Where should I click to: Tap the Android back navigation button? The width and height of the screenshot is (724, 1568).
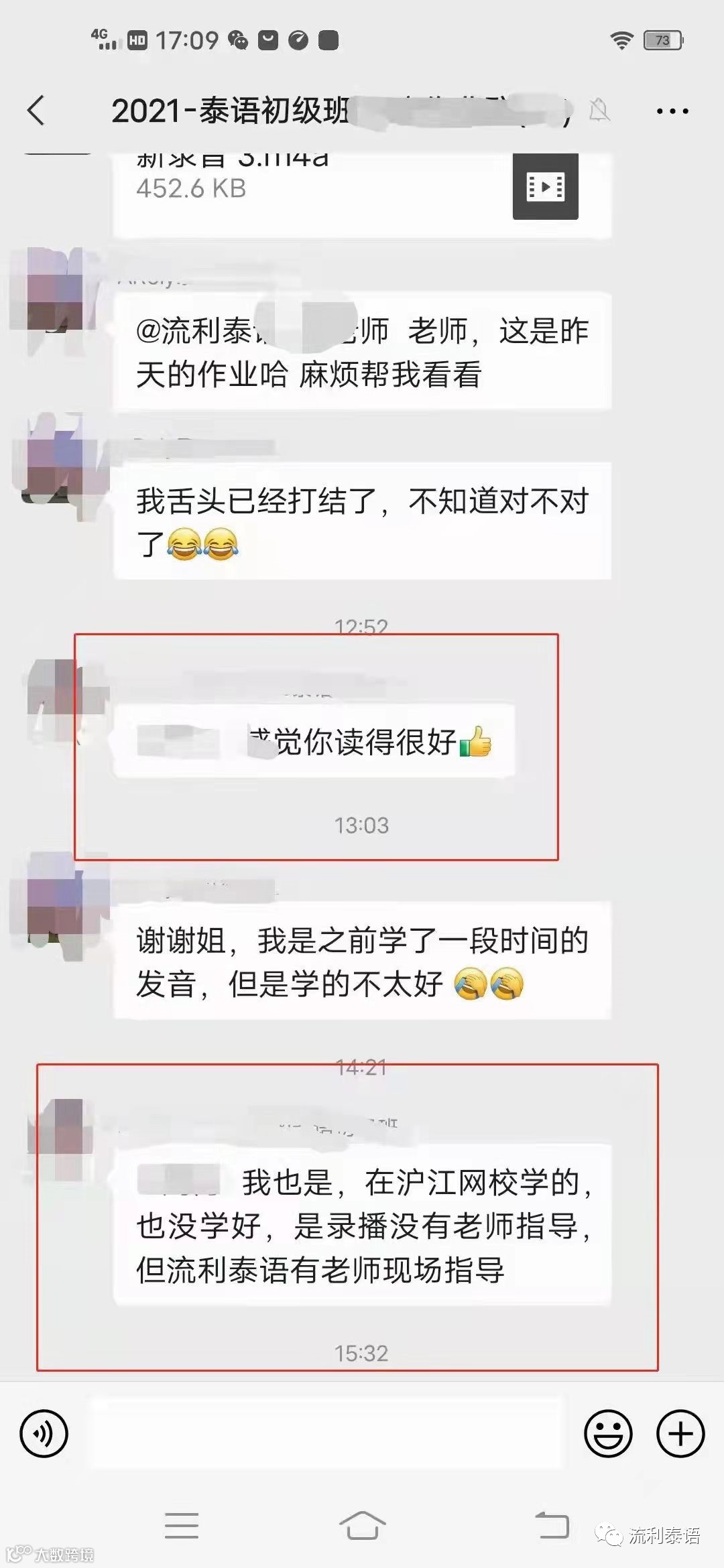click(552, 1525)
